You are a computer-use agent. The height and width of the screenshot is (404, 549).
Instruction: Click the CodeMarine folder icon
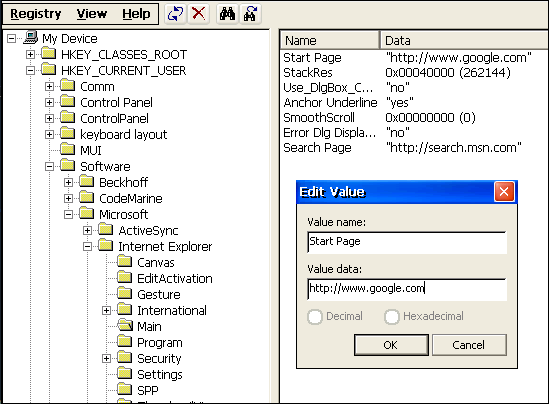pos(86,198)
